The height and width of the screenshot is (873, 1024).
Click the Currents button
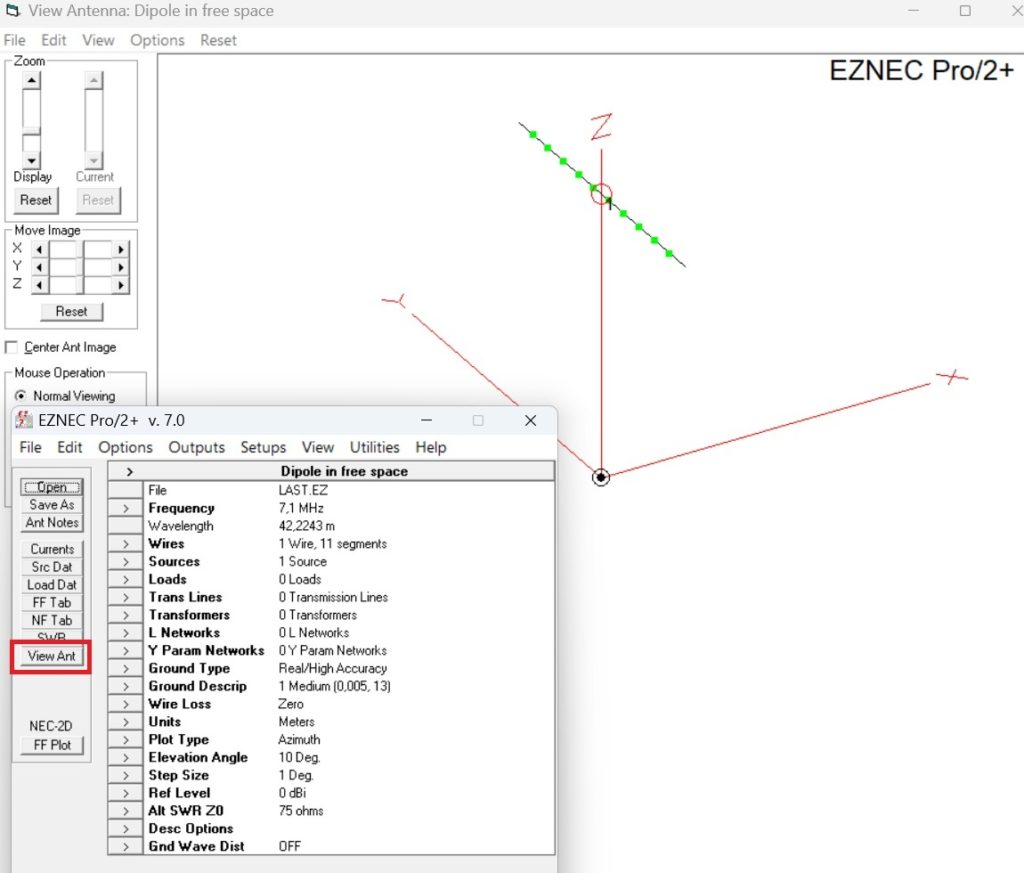(x=52, y=549)
